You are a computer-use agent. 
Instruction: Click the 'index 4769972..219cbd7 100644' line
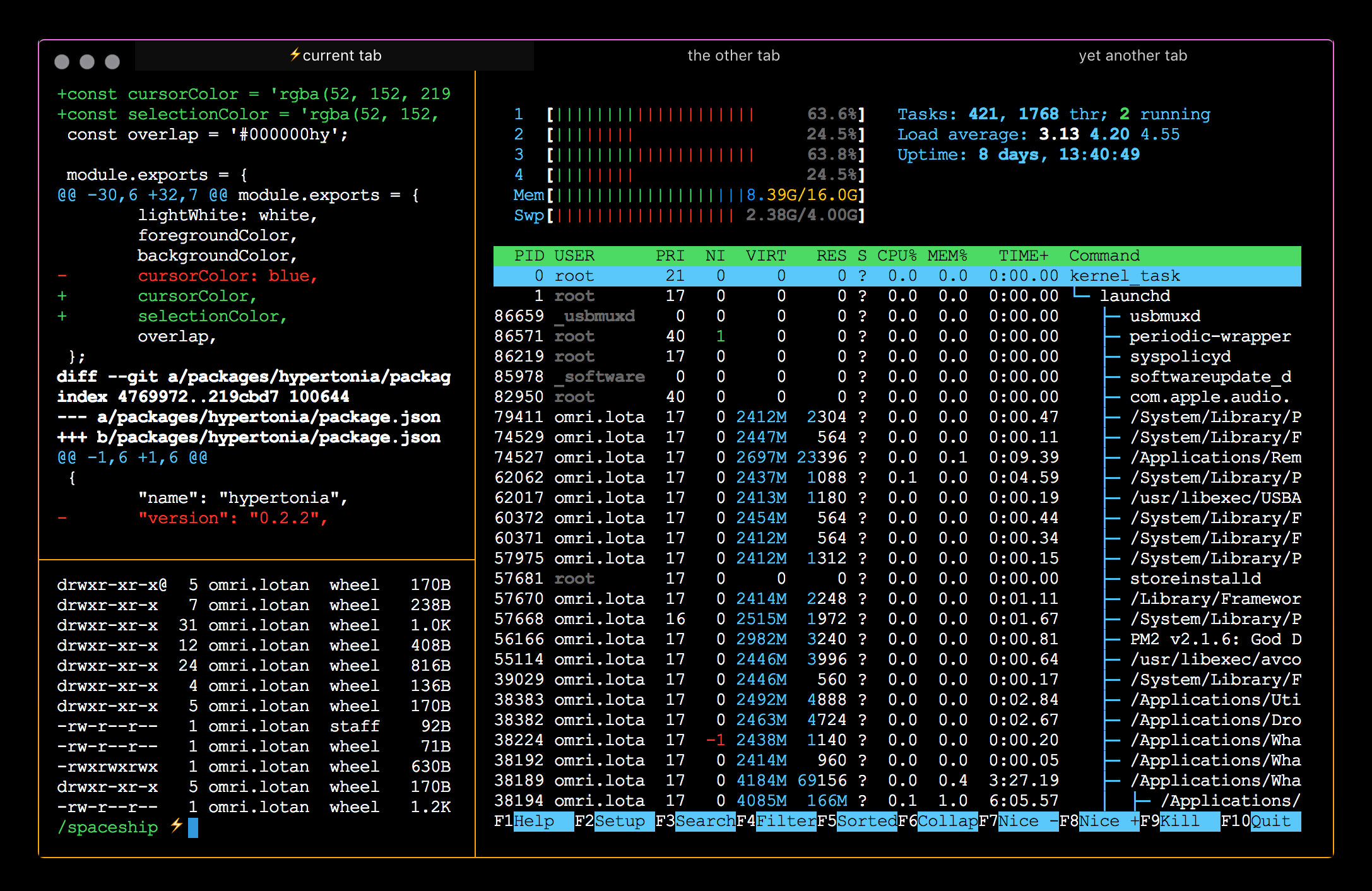point(203,397)
